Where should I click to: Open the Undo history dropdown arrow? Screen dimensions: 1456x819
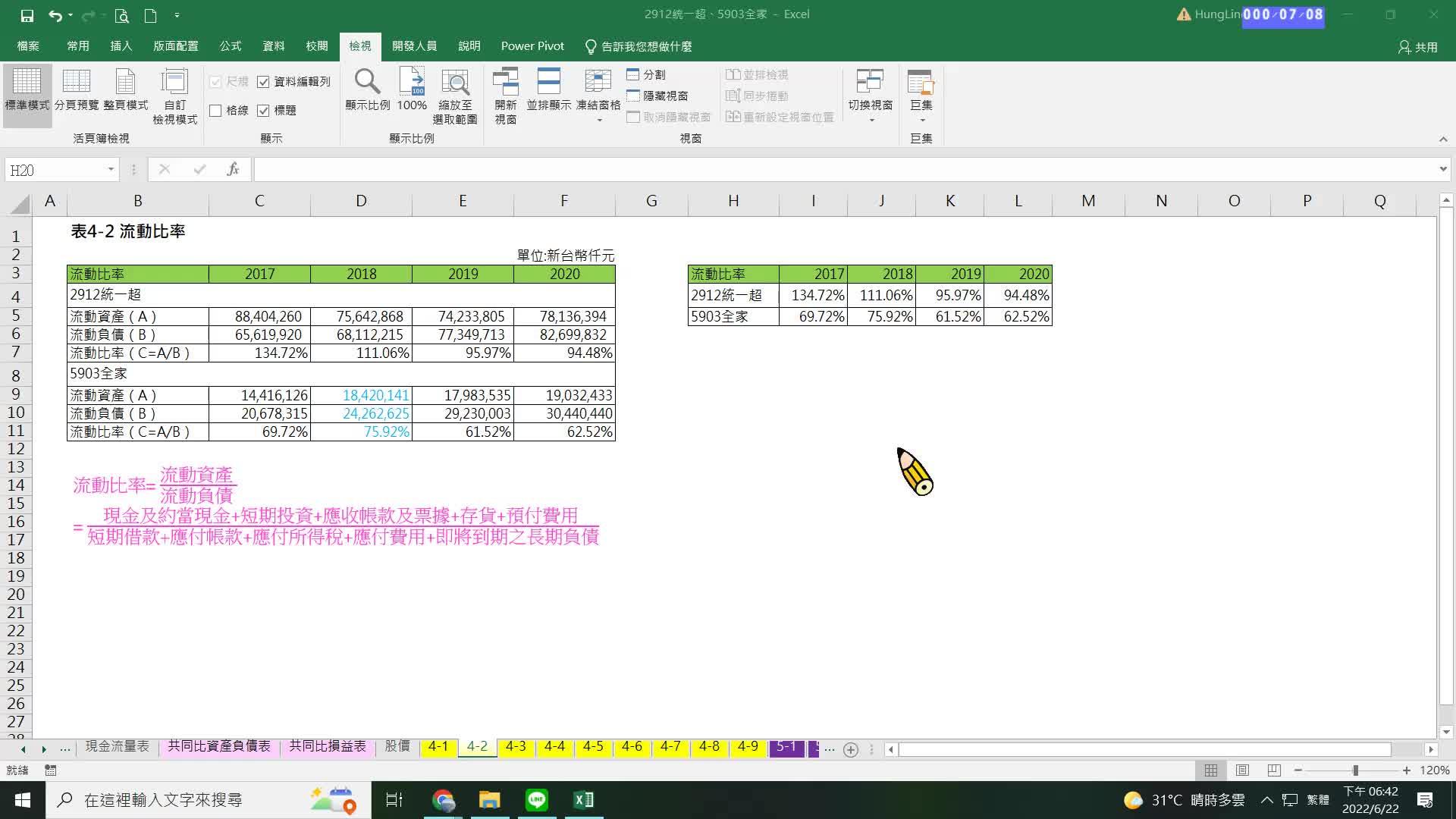71,15
